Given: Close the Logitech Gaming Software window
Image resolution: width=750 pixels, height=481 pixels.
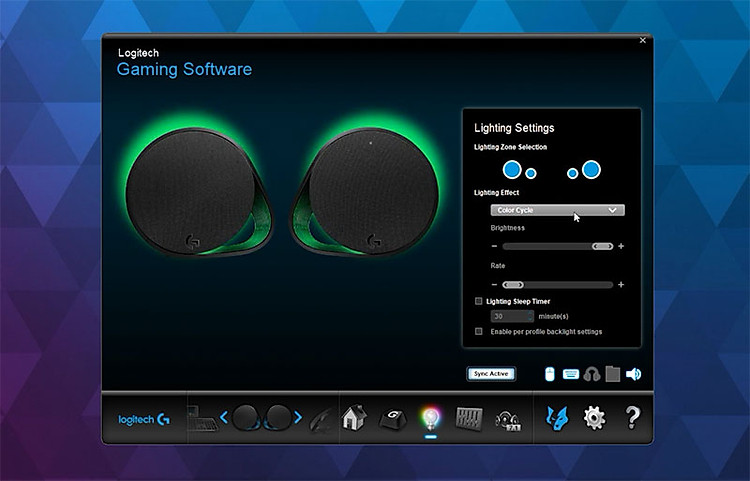Looking at the screenshot, I should point(643,40).
